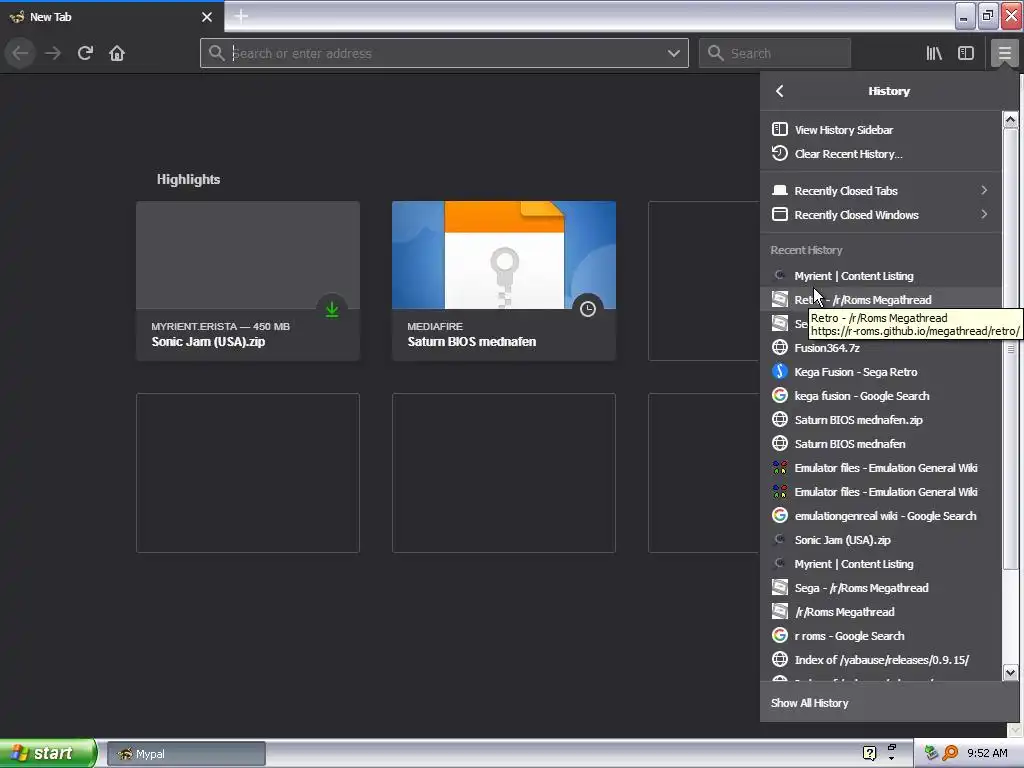The width and height of the screenshot is (1024, 768).
Task: Click history panel scrollbar up arrow
Action: click(x=1010, y=120)
